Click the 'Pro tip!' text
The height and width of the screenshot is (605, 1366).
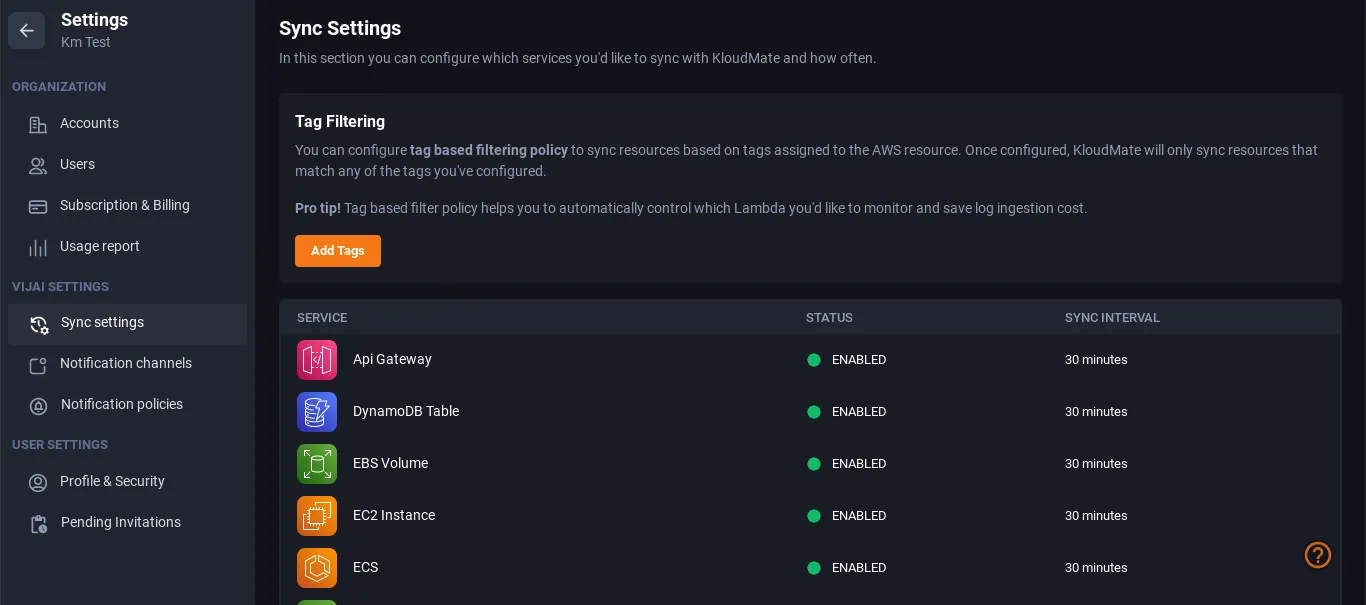click(318, 208)
